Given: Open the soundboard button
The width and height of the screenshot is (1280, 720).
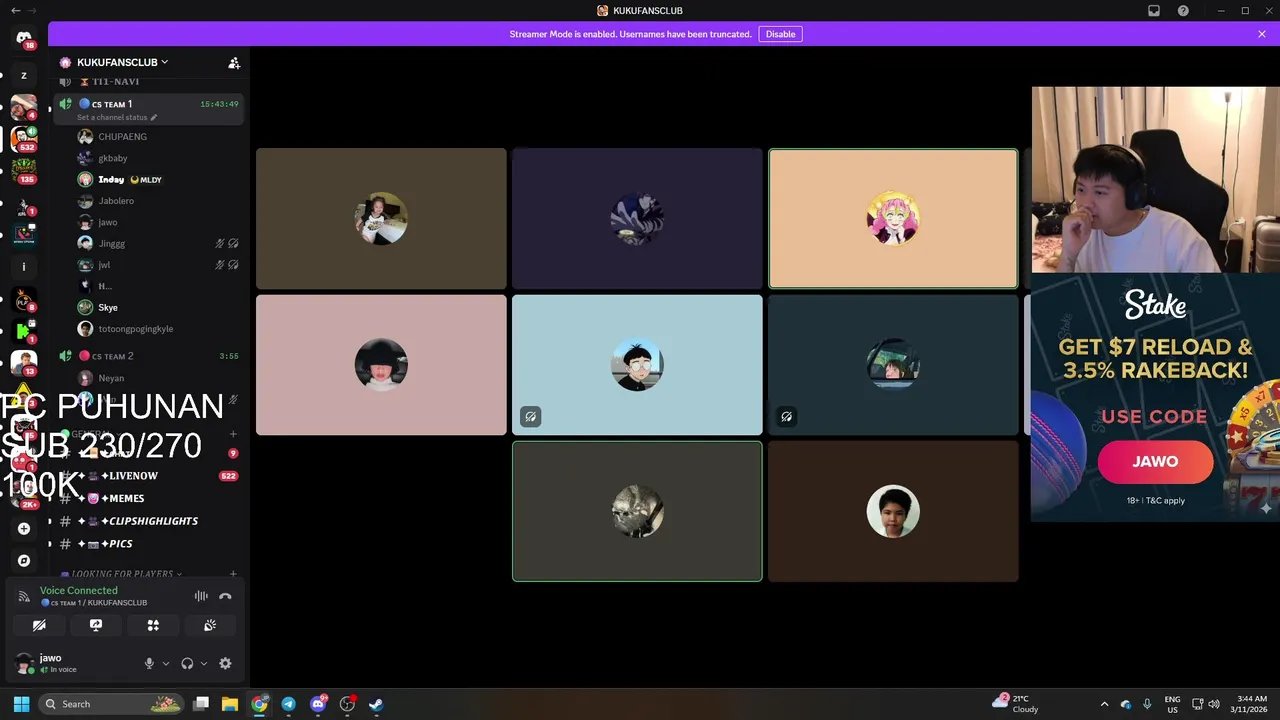Looking at the screenshot, I should pyautogui.click(x=210, y=625).
